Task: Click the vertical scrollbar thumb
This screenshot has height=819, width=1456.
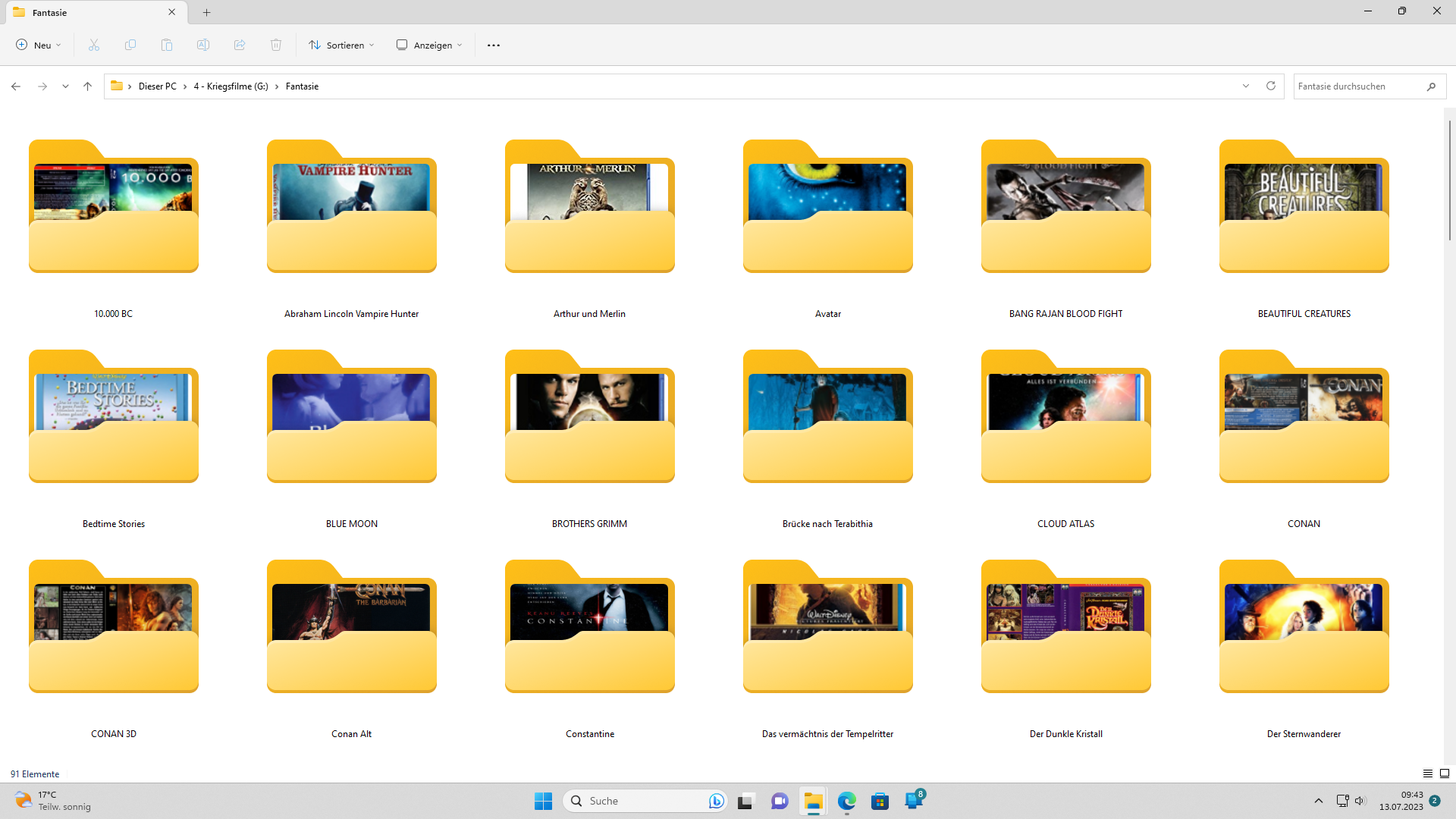Action: [x=1450, y=180]
